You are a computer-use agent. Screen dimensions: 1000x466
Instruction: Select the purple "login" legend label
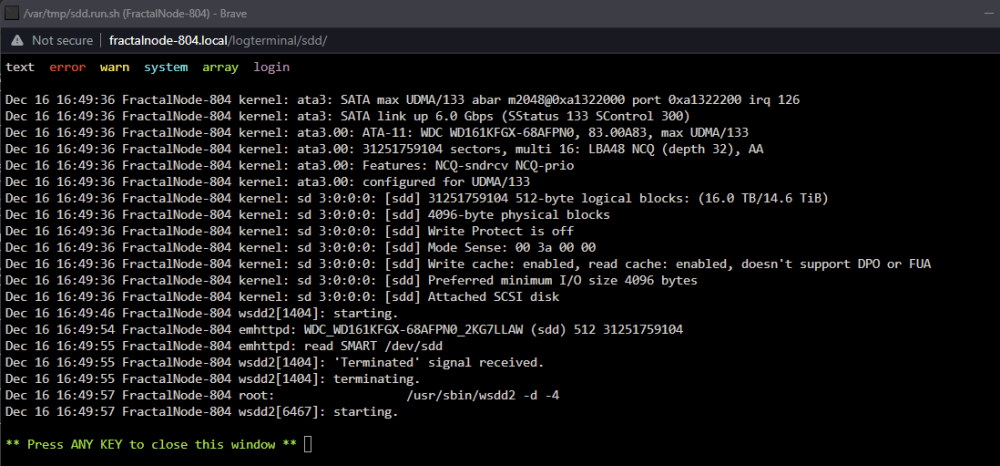271,67
